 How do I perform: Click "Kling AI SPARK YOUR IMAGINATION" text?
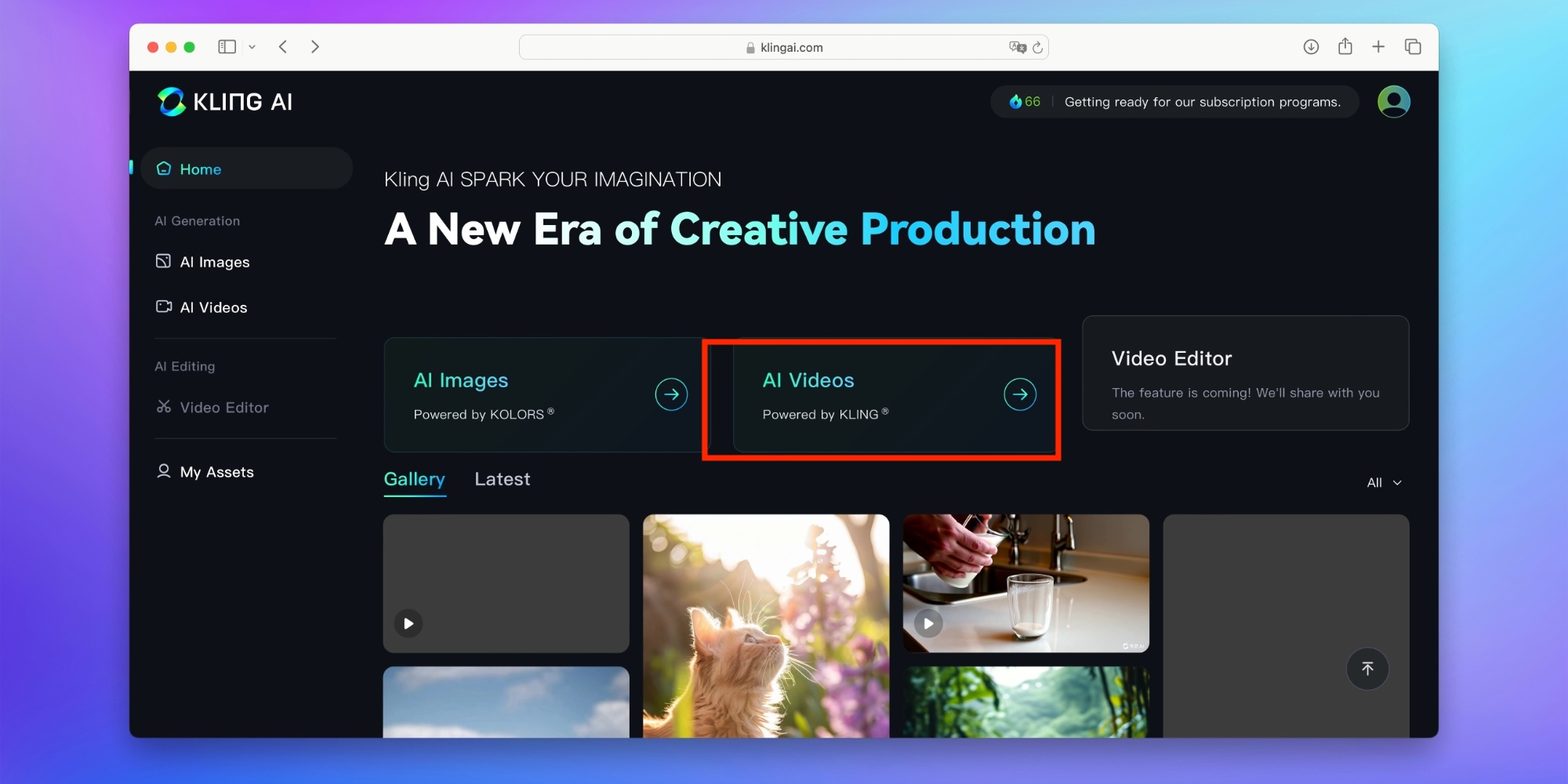pyautogui.click(x=553, y=180)
